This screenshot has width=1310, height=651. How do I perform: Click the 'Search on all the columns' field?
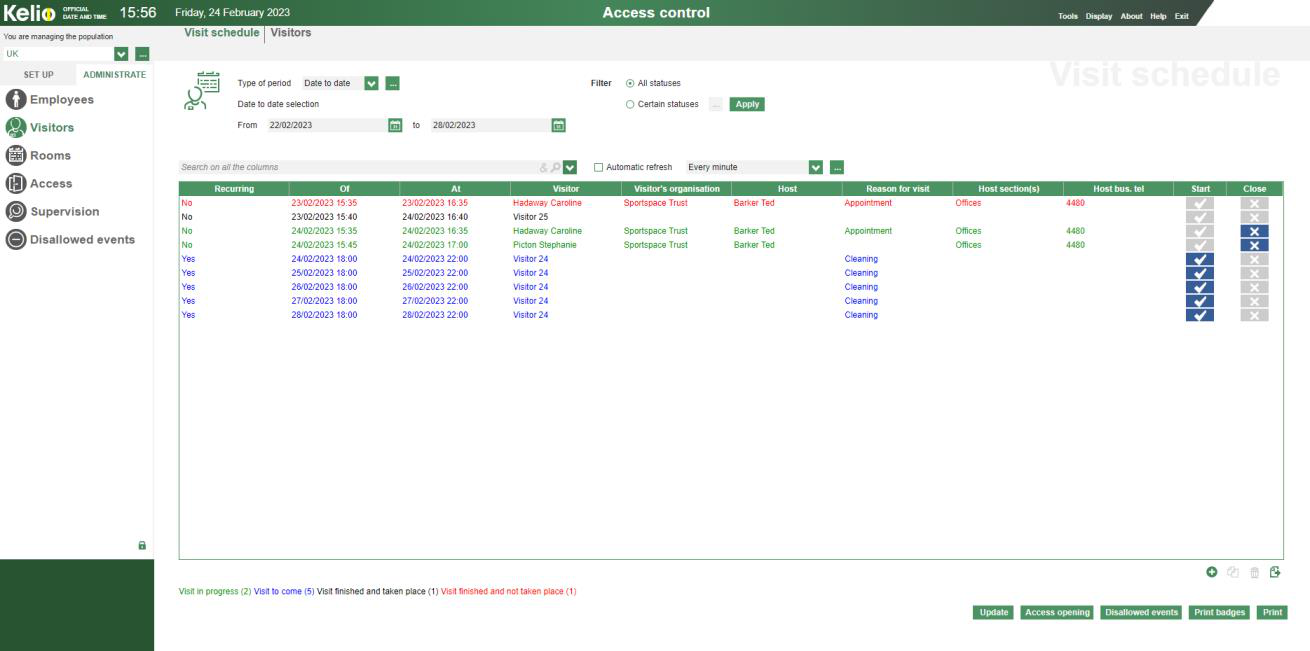click(360, 167)
